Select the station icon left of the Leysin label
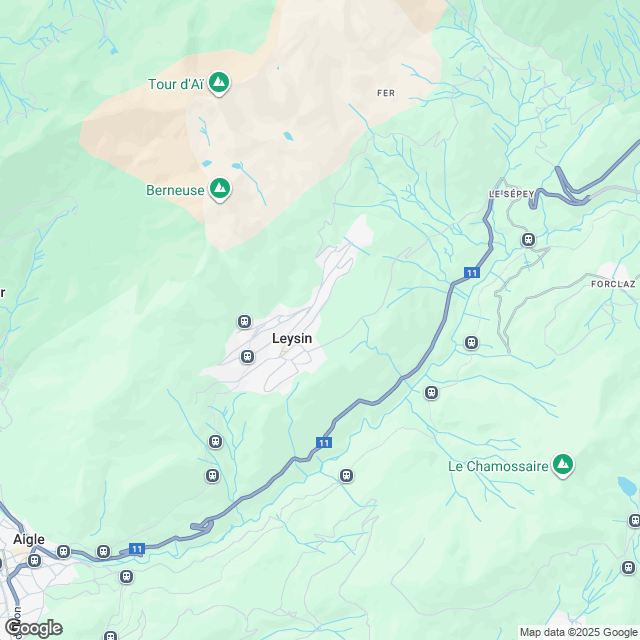Screen dimensions: 640x640 (247, 357)
